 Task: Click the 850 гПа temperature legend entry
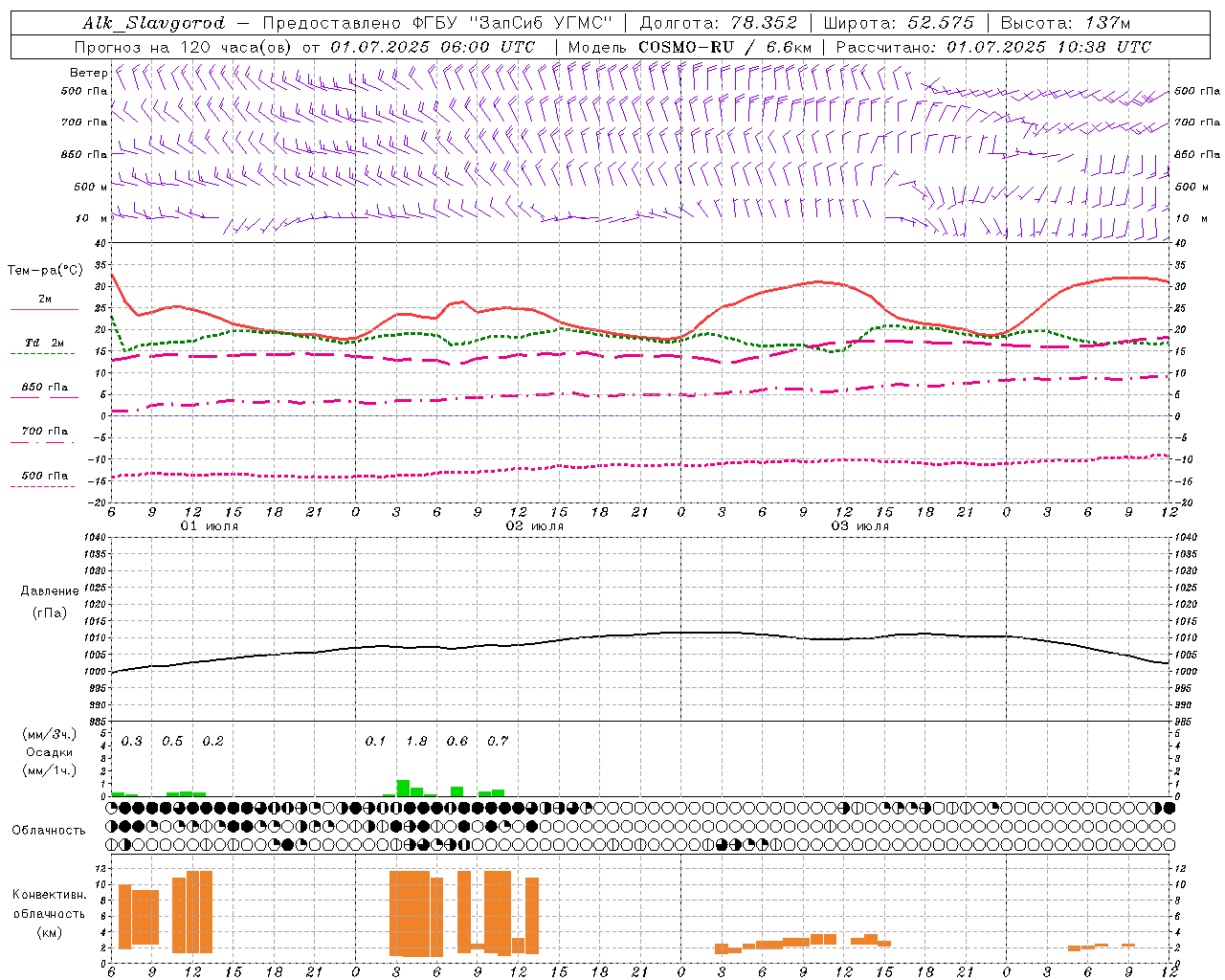pyautogui.click(x=44, y=389)
